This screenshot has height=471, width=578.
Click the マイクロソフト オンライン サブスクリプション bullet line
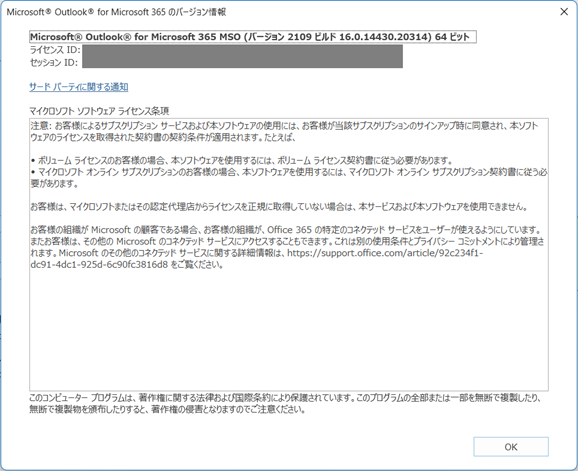pyautogui.click(x=289, y=178)
